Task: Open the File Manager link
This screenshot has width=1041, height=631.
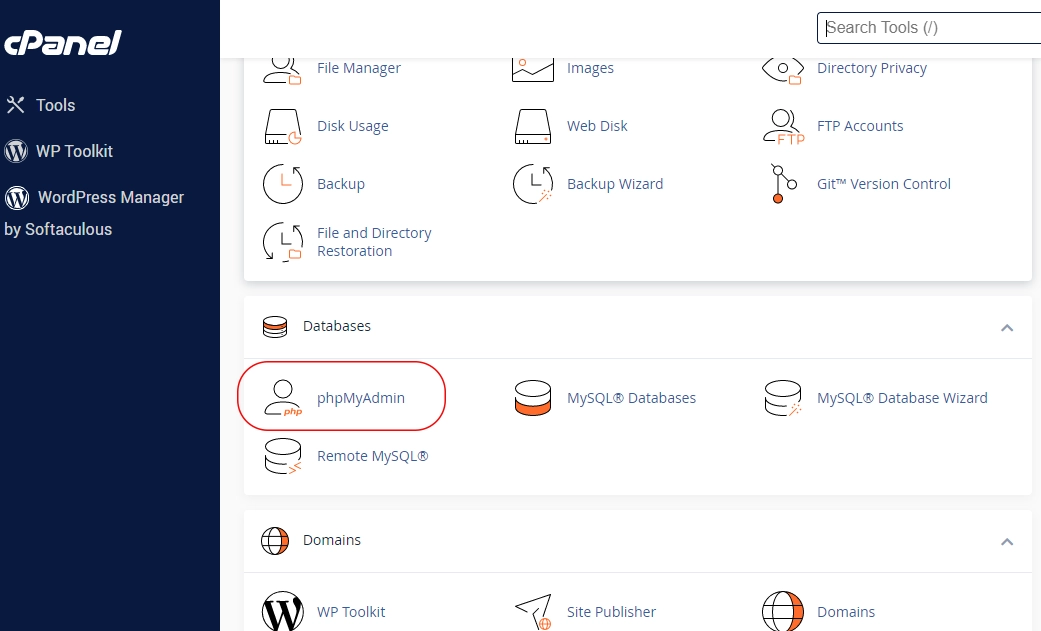Action: 359,68
